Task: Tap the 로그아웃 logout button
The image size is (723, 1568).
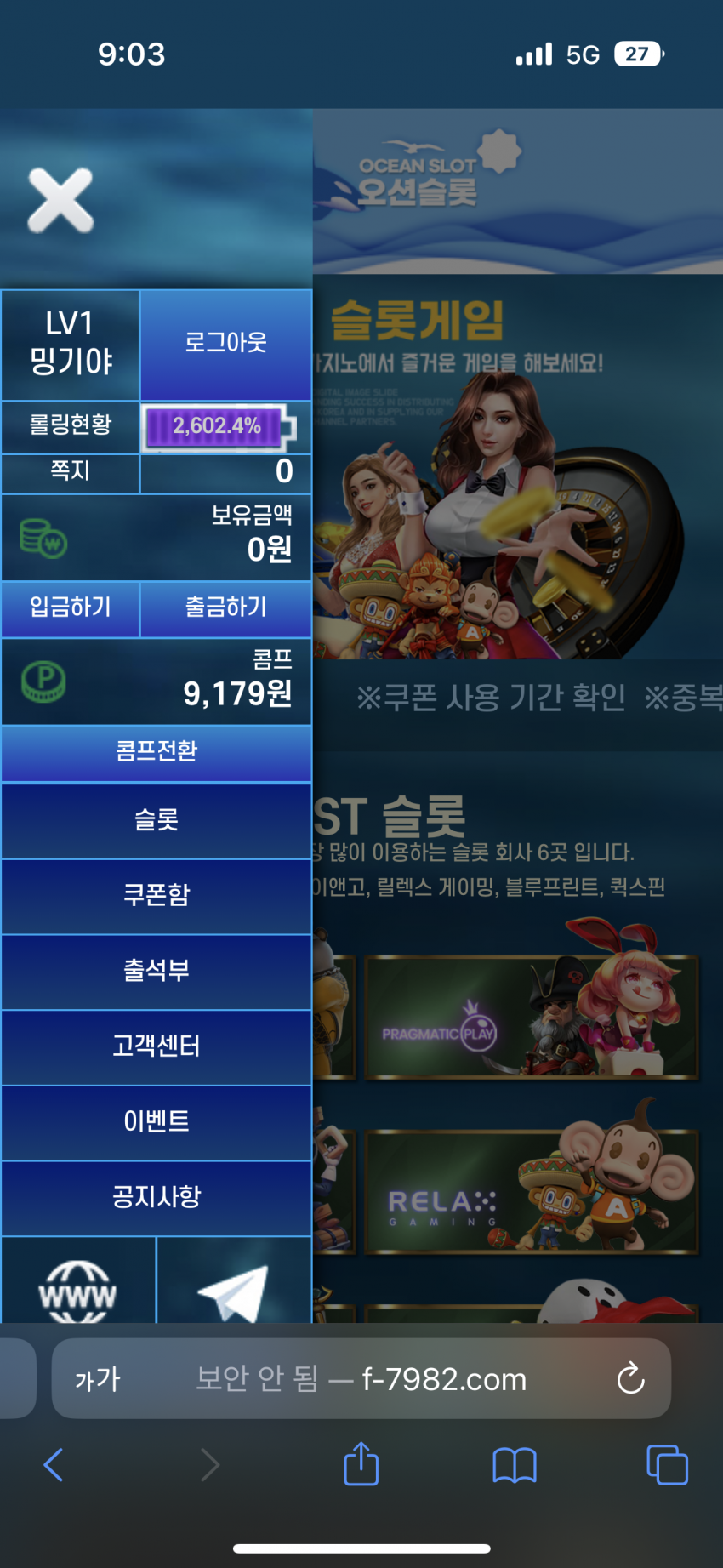Action: 226,345
